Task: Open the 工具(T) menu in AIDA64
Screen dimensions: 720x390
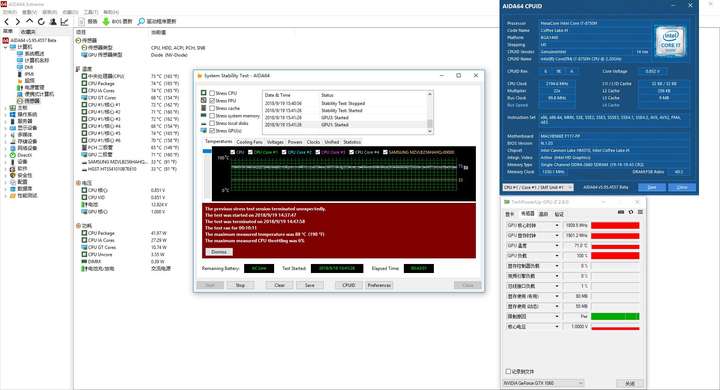Action: click(x=91, y=12)
